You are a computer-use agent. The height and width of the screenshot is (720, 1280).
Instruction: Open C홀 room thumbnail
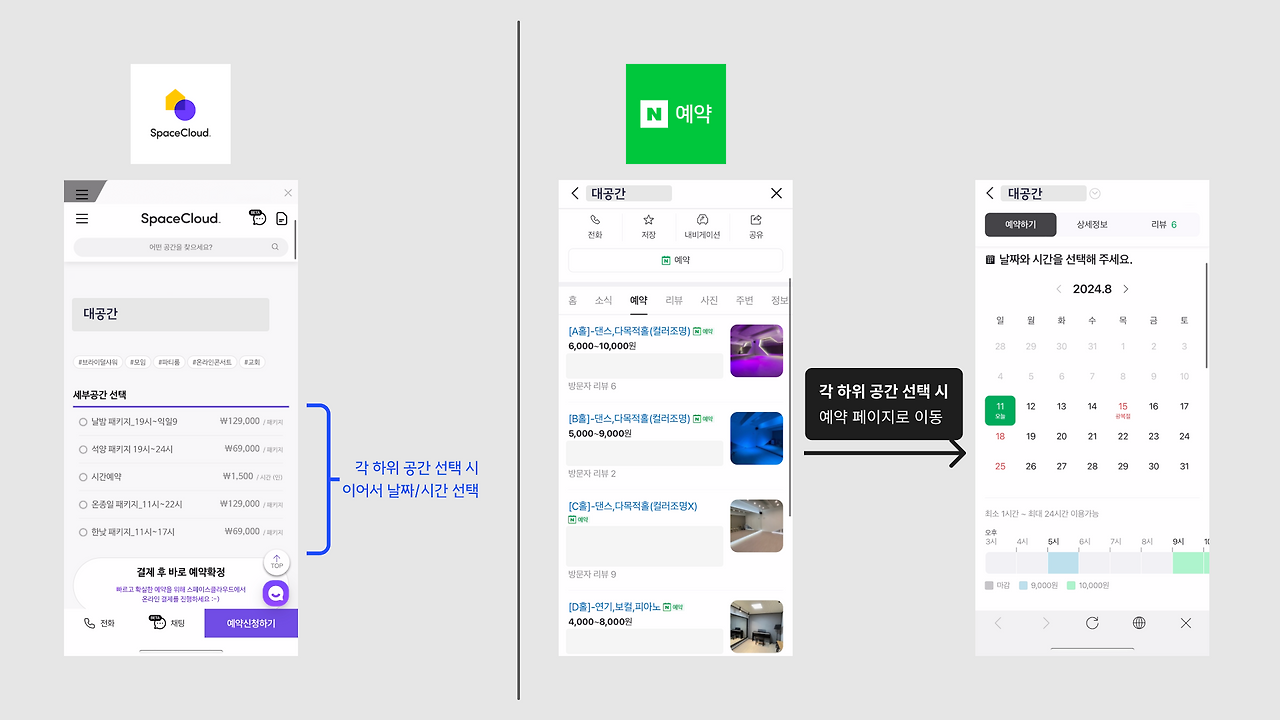point(757,526)
